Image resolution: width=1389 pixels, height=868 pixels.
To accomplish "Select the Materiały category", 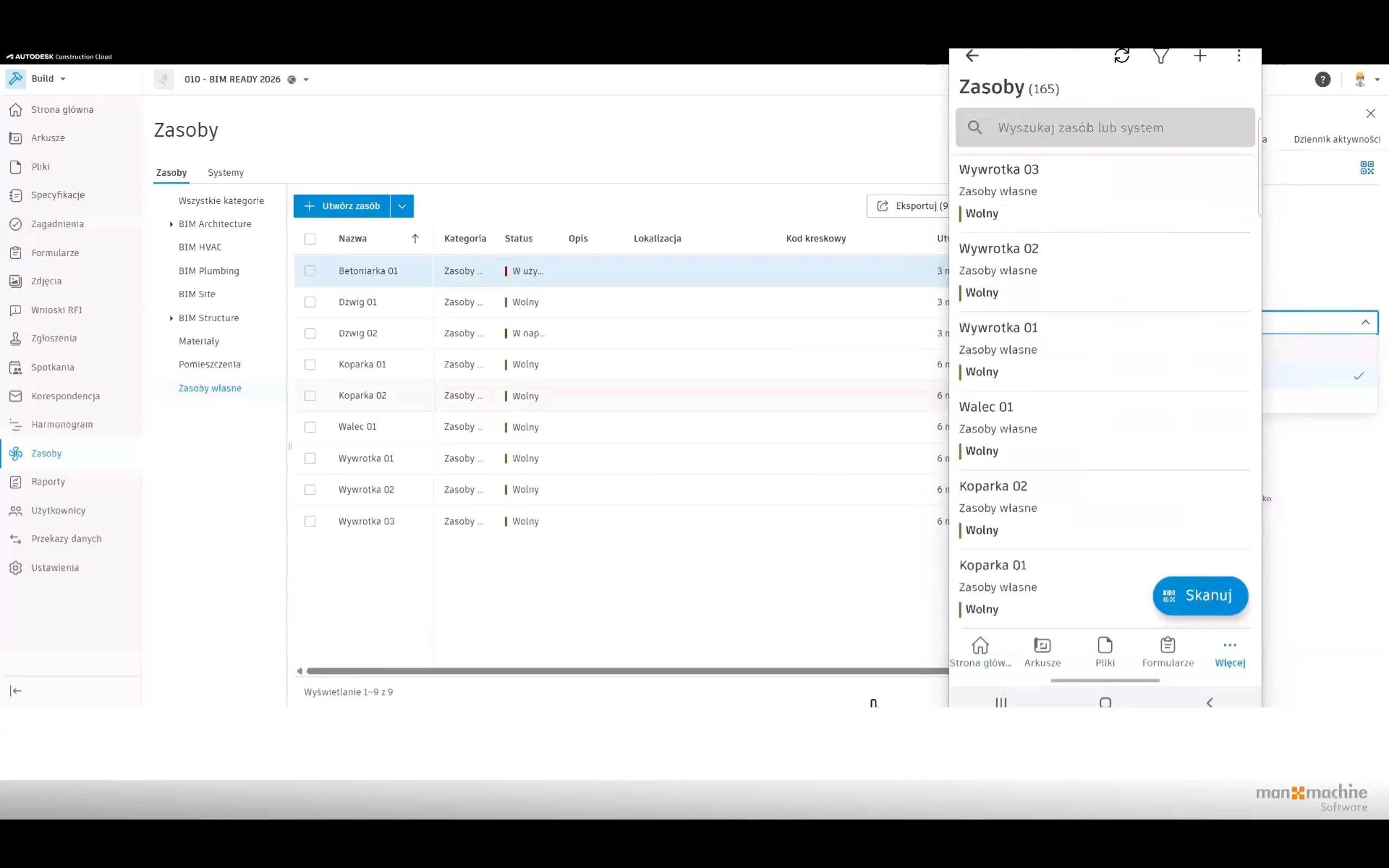I will click(199, 341).
